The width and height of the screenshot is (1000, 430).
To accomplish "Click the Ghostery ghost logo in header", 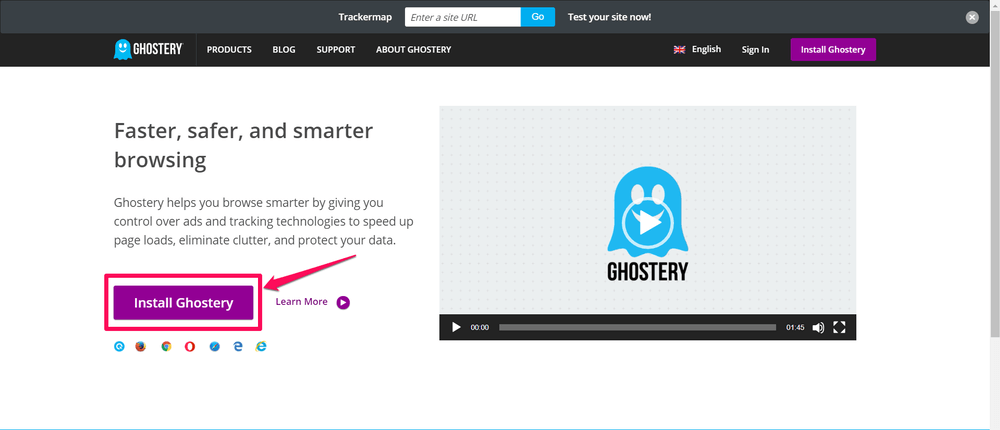I will pos(149,50).
